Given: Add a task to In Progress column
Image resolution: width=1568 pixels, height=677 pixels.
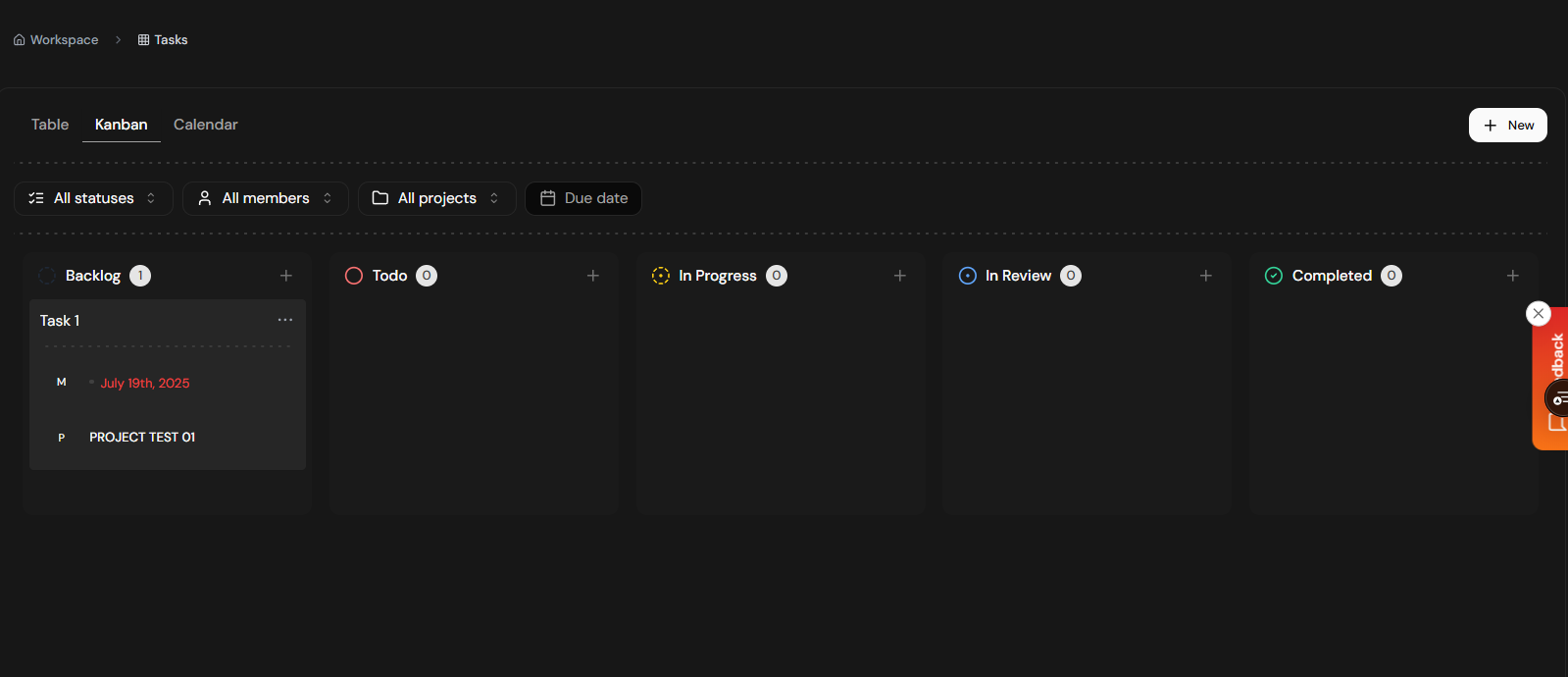Looking at the screenshot, I should (x=900, y=276).
